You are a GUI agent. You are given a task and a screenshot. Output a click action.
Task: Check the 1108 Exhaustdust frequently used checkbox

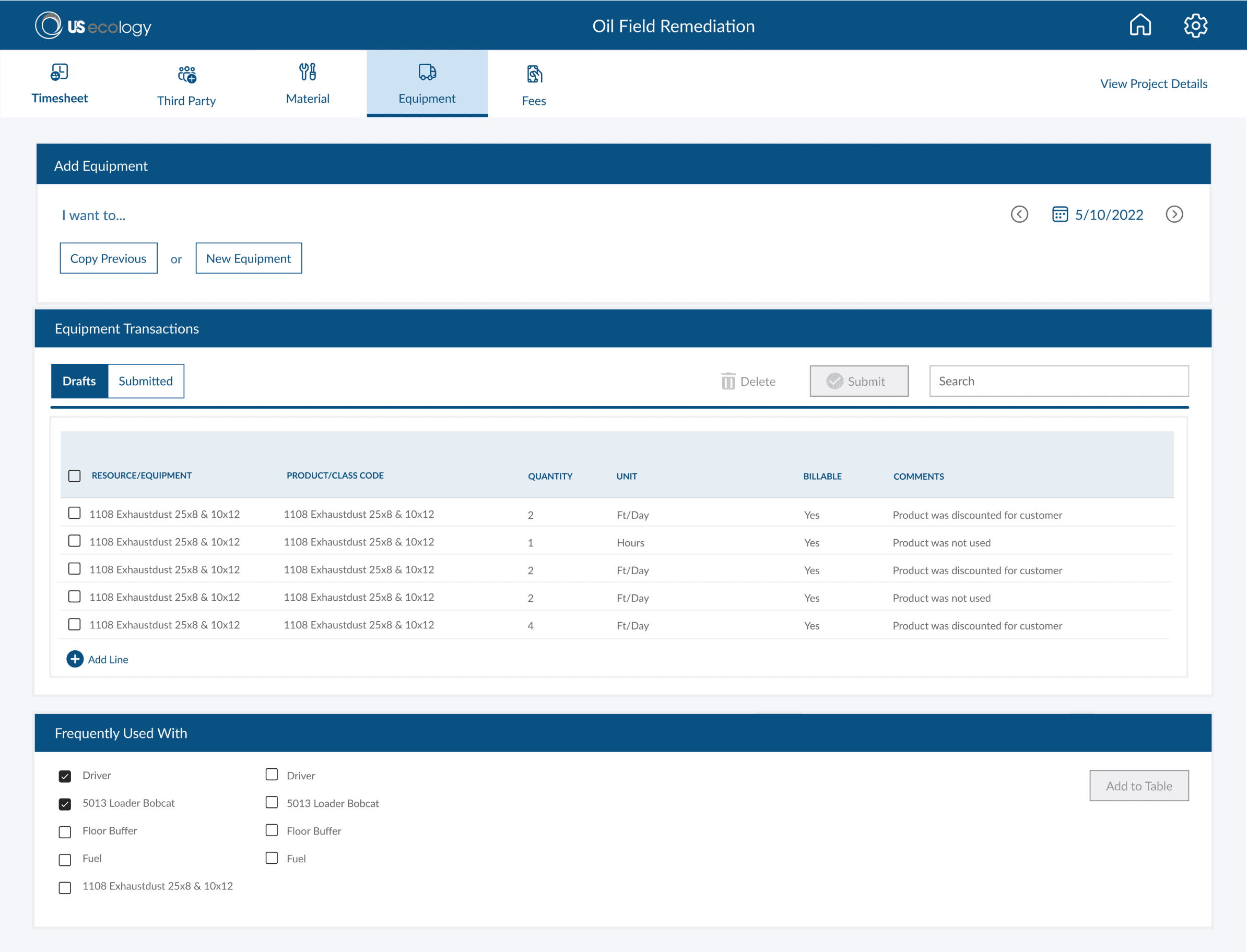click(65, 887)
